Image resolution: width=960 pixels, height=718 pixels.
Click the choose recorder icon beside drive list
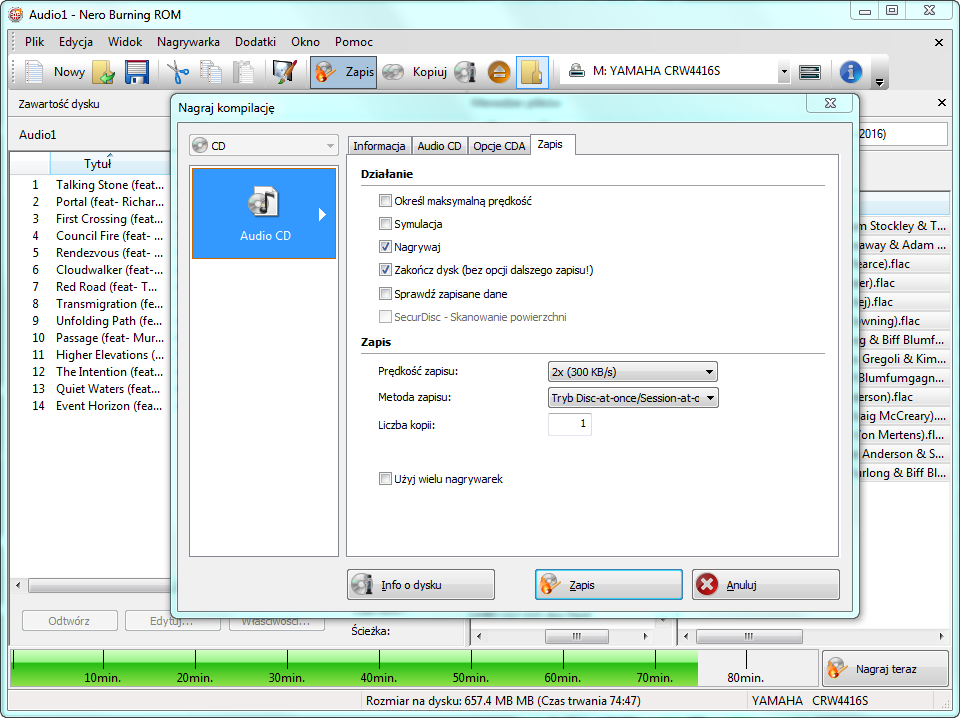[810, 72]
